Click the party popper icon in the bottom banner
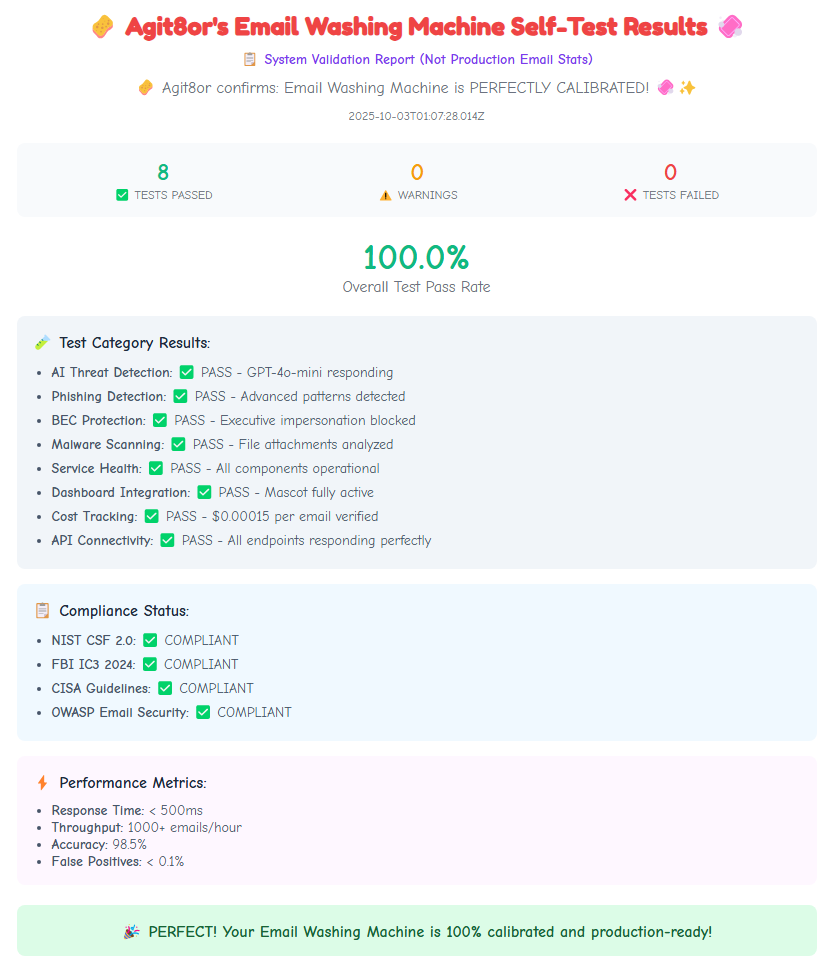This screenshot has width=833, height=966. click(132, 932)
